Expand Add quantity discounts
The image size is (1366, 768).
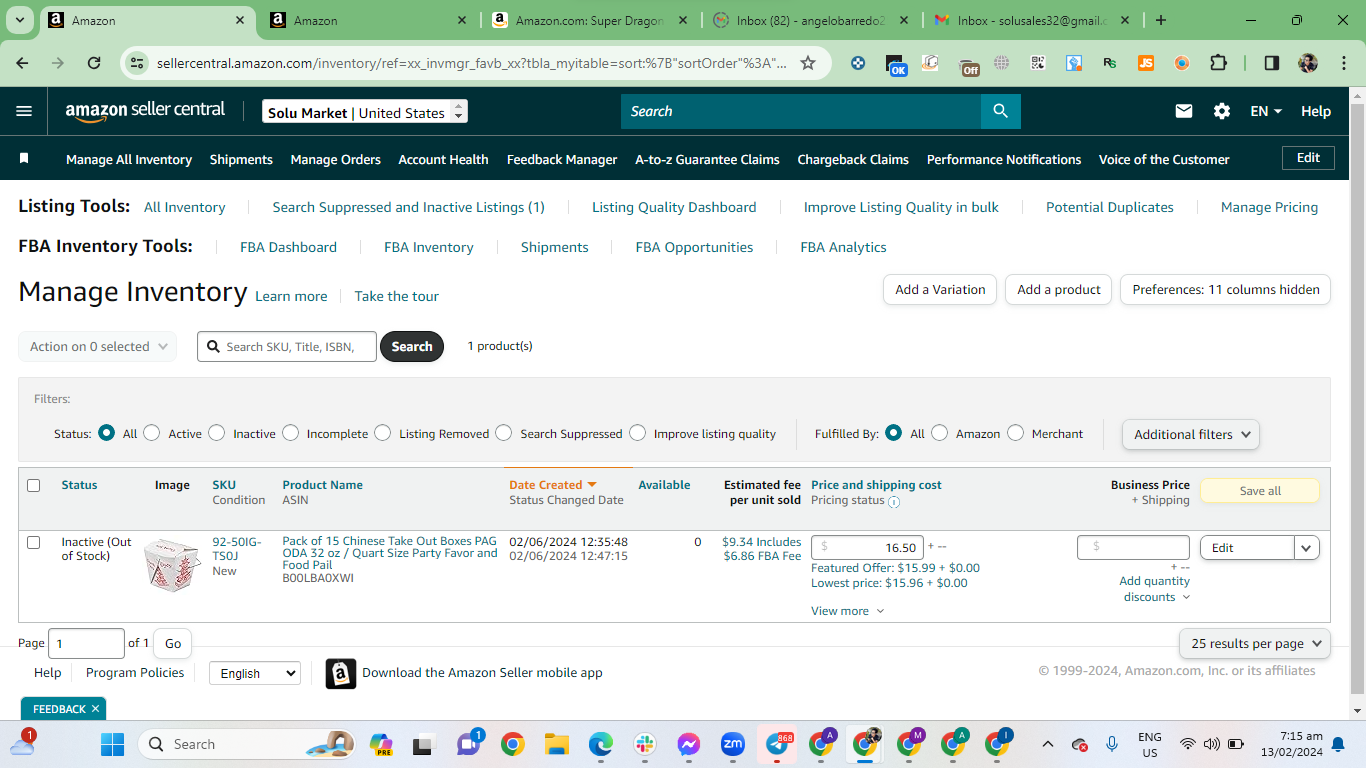[x=1155, y=589]
